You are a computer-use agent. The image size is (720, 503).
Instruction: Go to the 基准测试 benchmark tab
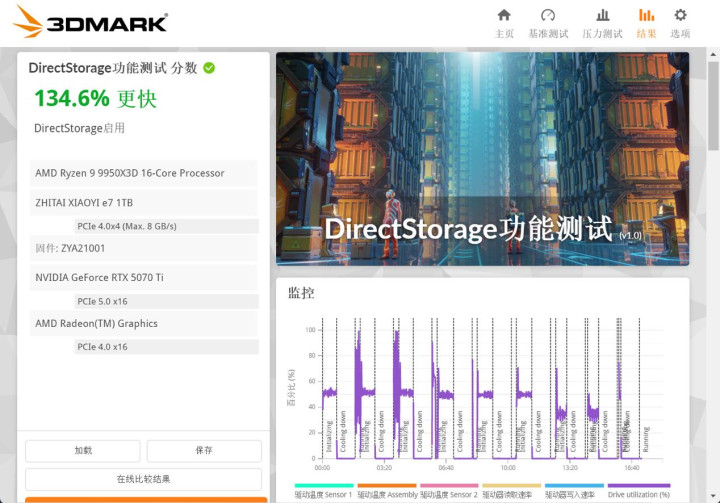pyautogui.click(x=548, y=23)
